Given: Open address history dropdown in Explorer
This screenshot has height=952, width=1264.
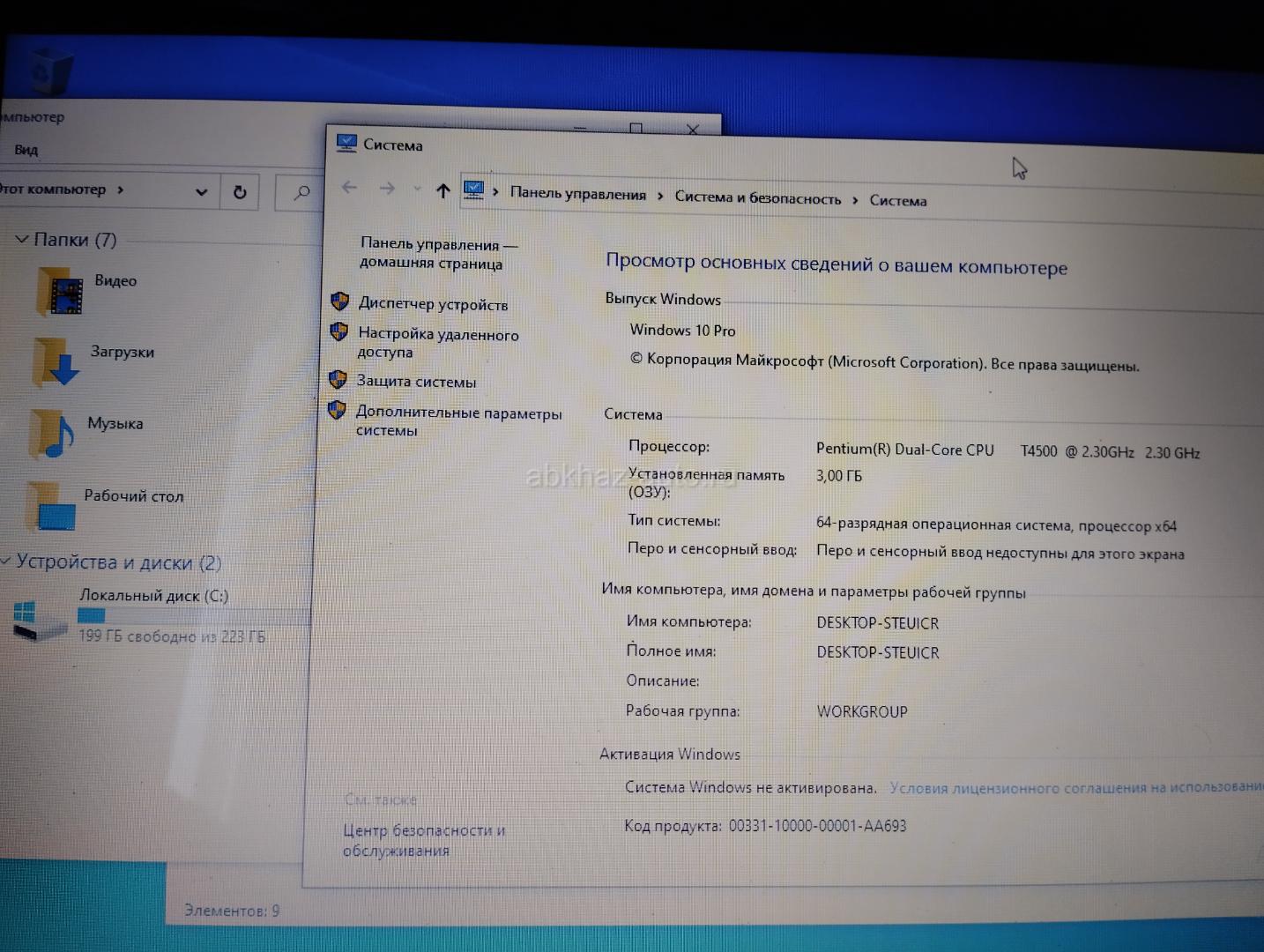Looking at the screenshot, I should [x=201, y=191].
